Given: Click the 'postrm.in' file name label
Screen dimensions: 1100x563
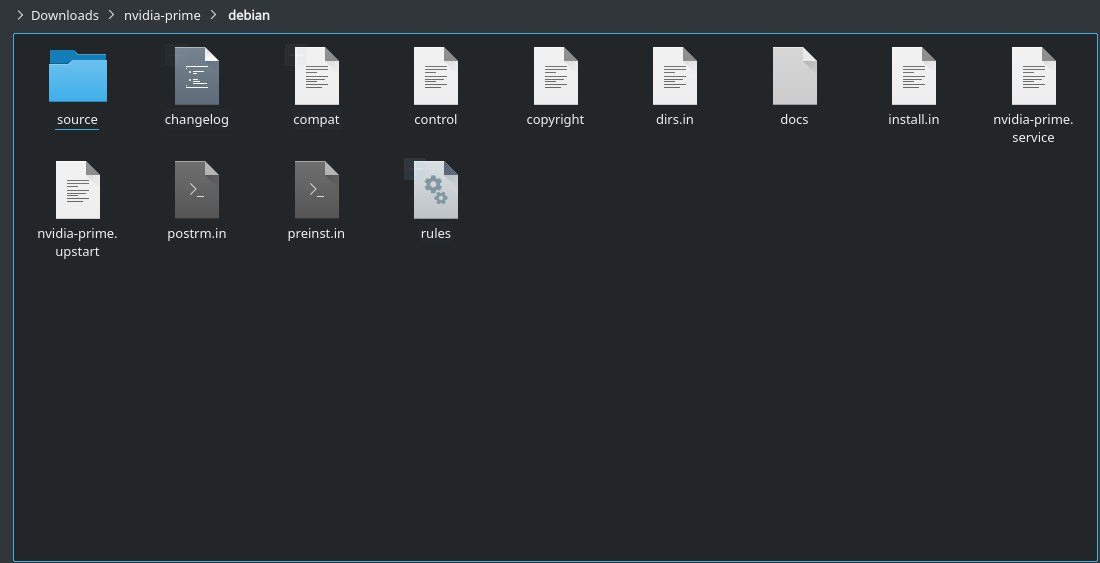Looking at the screenshot, I should click(x=196, y=233).
